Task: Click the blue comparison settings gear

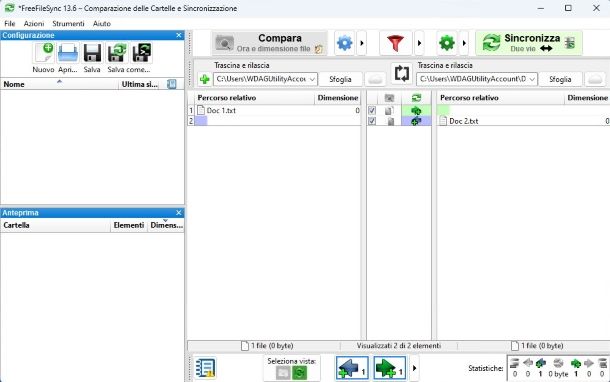Action: [x=344, y=43]
